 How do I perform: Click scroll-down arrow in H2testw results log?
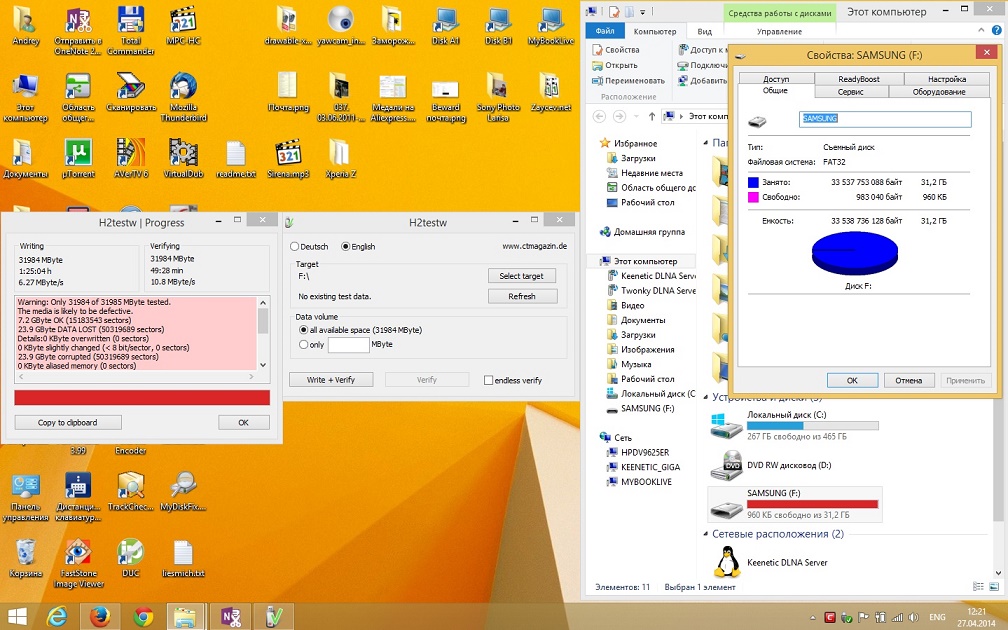263,365
